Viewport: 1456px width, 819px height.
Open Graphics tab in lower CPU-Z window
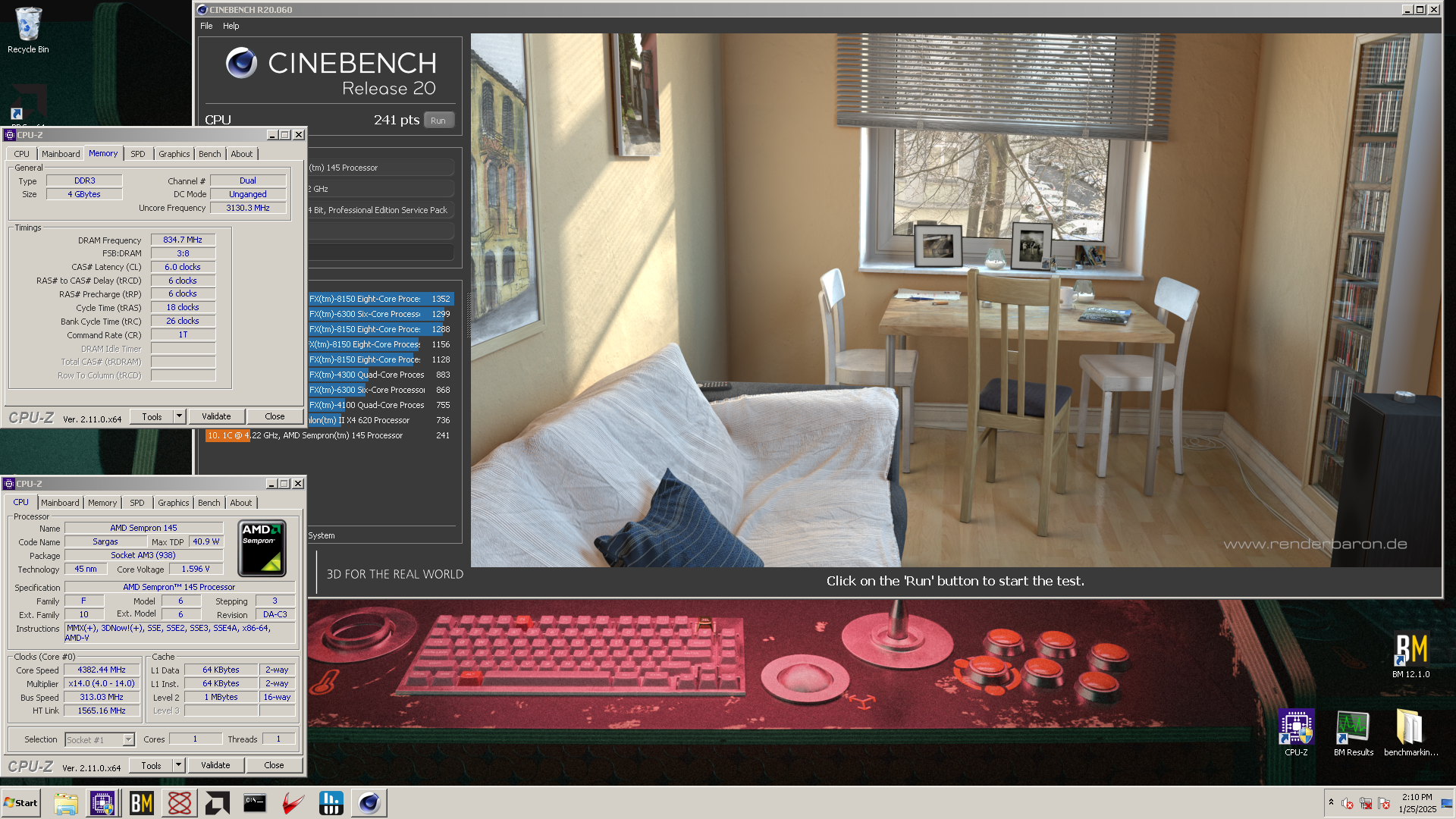(x=173, y=503)
